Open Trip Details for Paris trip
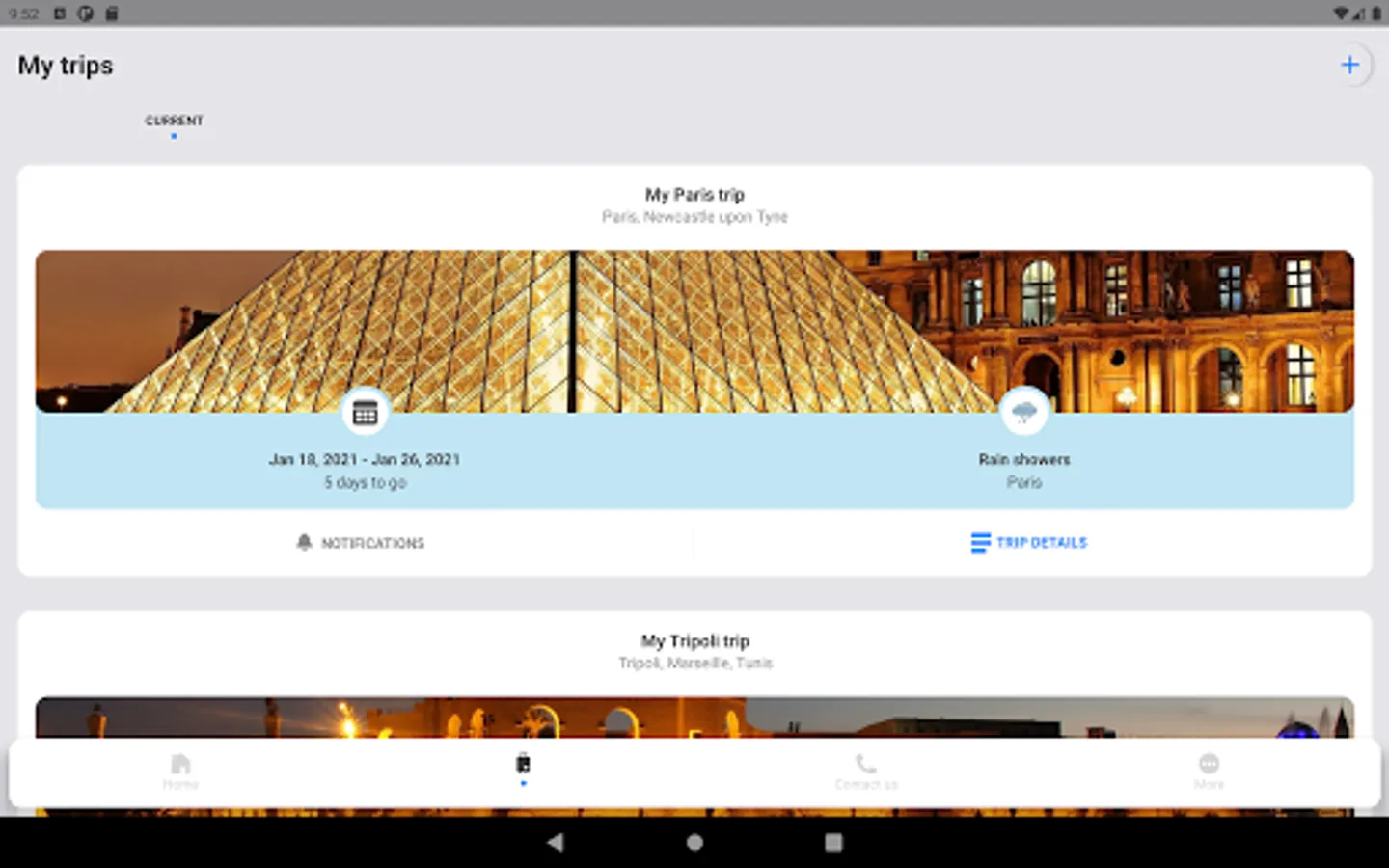The width and height of the screenshot is (1389, 868). [1028, 543]
